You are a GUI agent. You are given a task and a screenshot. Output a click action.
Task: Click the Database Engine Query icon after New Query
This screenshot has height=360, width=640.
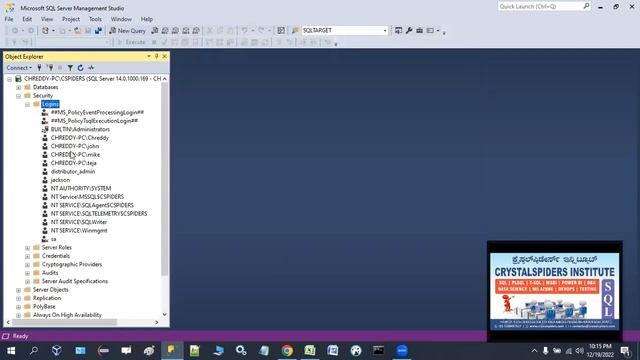pos(155,31)
